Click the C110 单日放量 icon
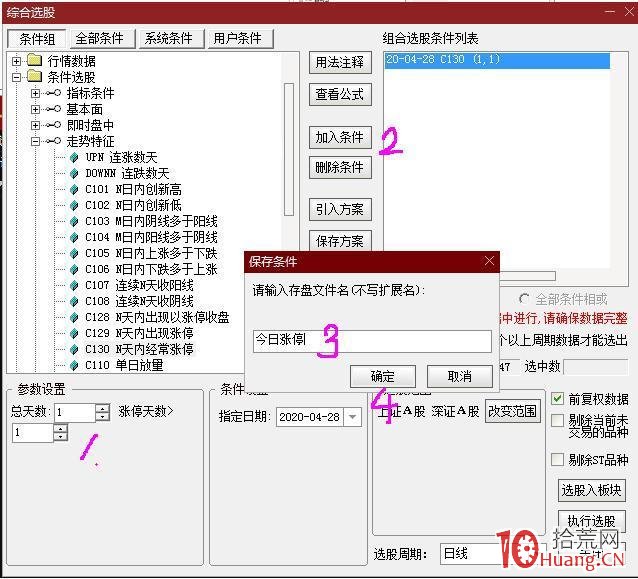Viewport: 638px width, 579px height. (74, 365)
